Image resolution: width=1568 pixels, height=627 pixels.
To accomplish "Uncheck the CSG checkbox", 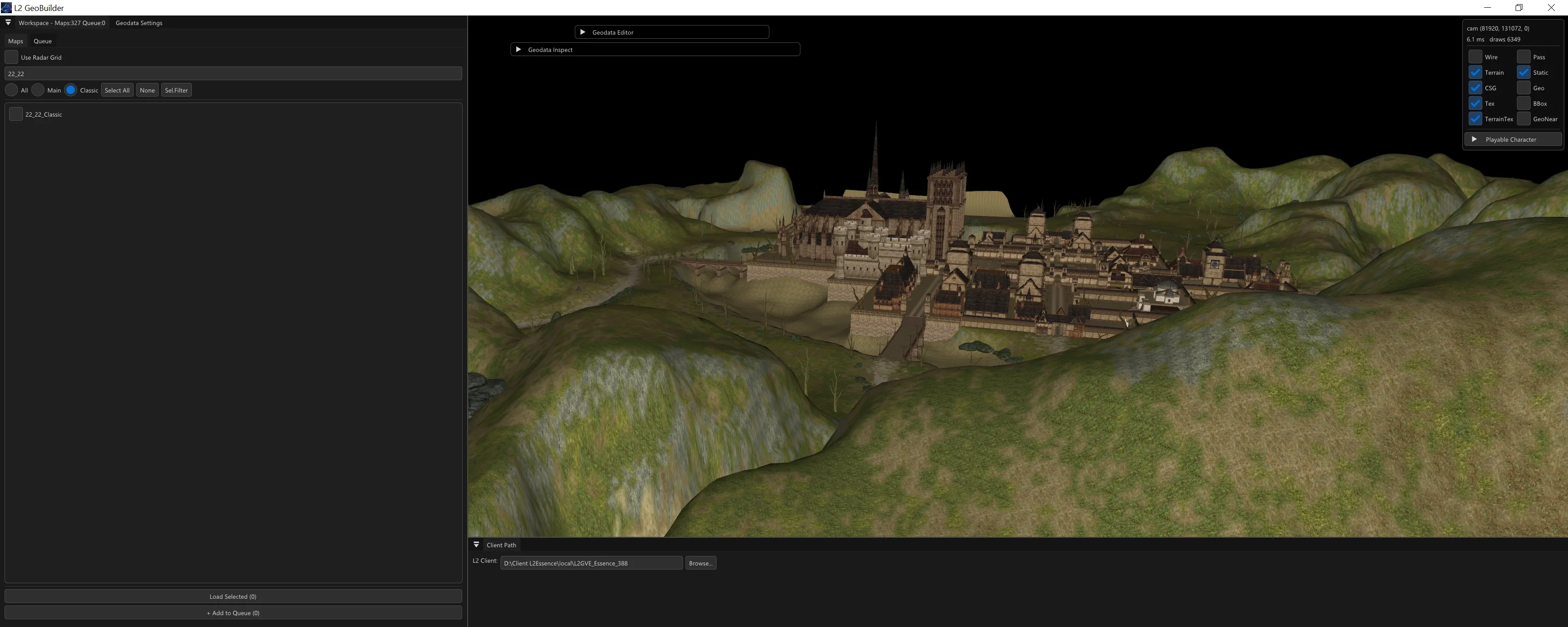I will pyautogui.click(x=1475, y=87).
